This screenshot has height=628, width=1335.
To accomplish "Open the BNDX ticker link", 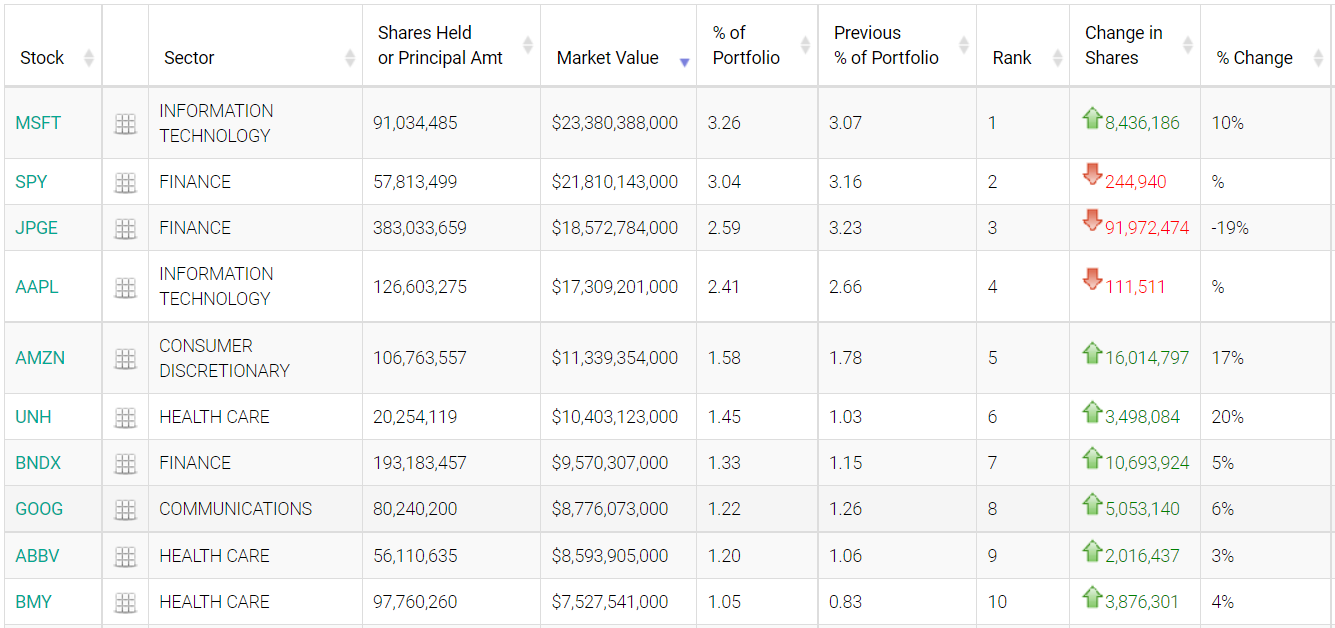I will (39, 463).
